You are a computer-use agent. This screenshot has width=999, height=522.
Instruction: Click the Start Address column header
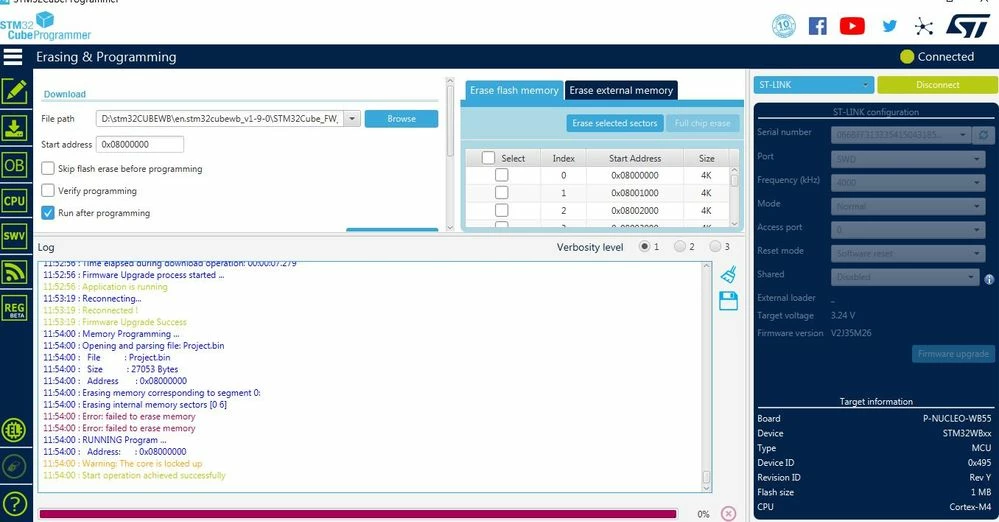click(x=635, y=158)
